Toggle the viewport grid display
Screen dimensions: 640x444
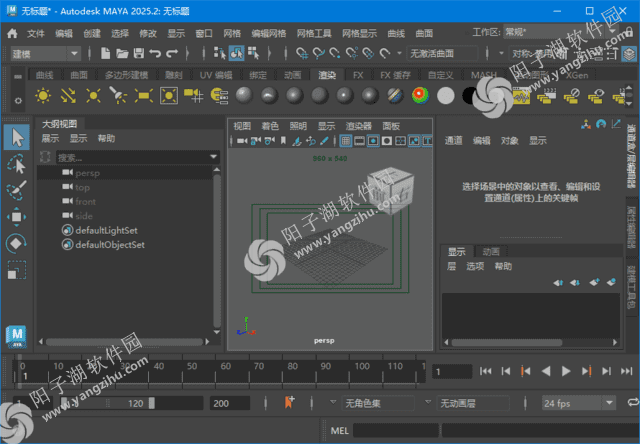click(x=346, y=141)
